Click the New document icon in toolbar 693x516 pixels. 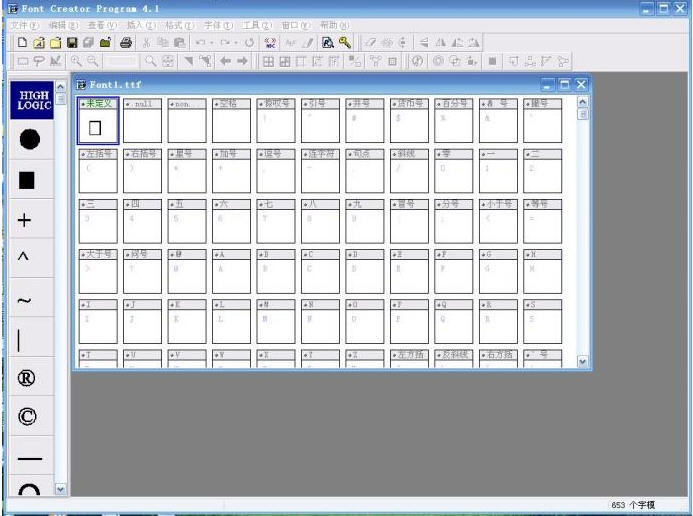[23, 43]
